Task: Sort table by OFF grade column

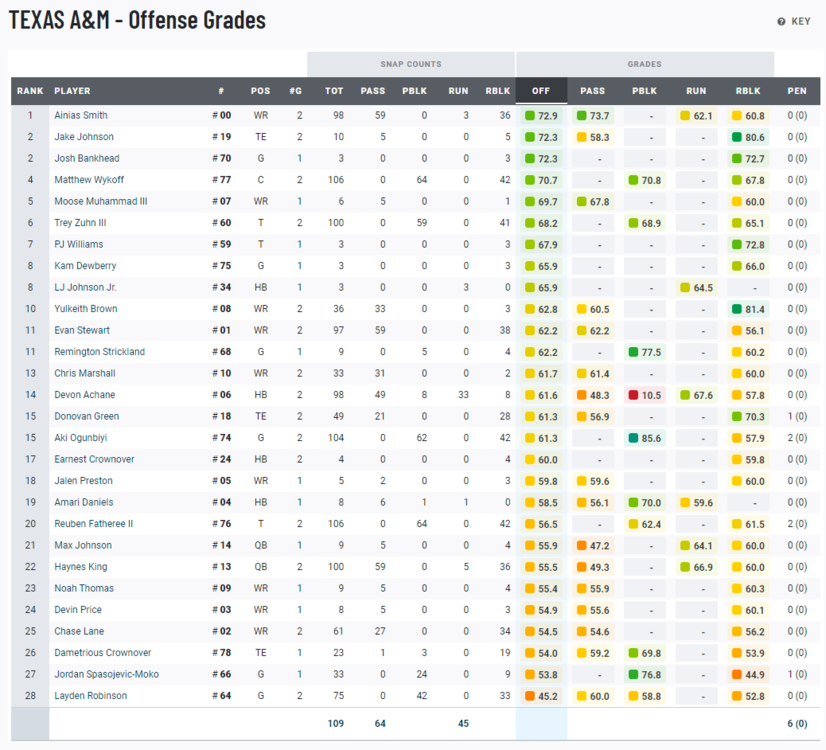Action: tap(541, 91)
